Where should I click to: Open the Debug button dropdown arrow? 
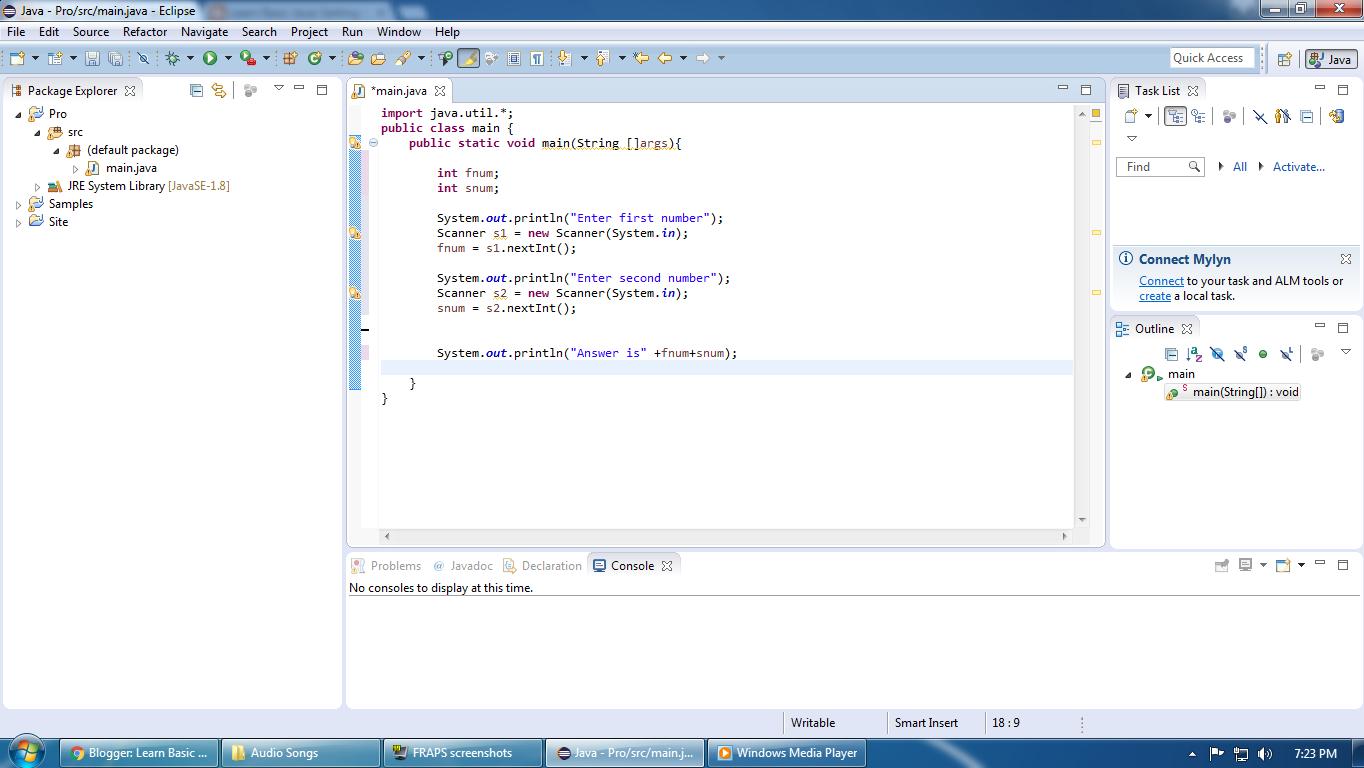190,58
